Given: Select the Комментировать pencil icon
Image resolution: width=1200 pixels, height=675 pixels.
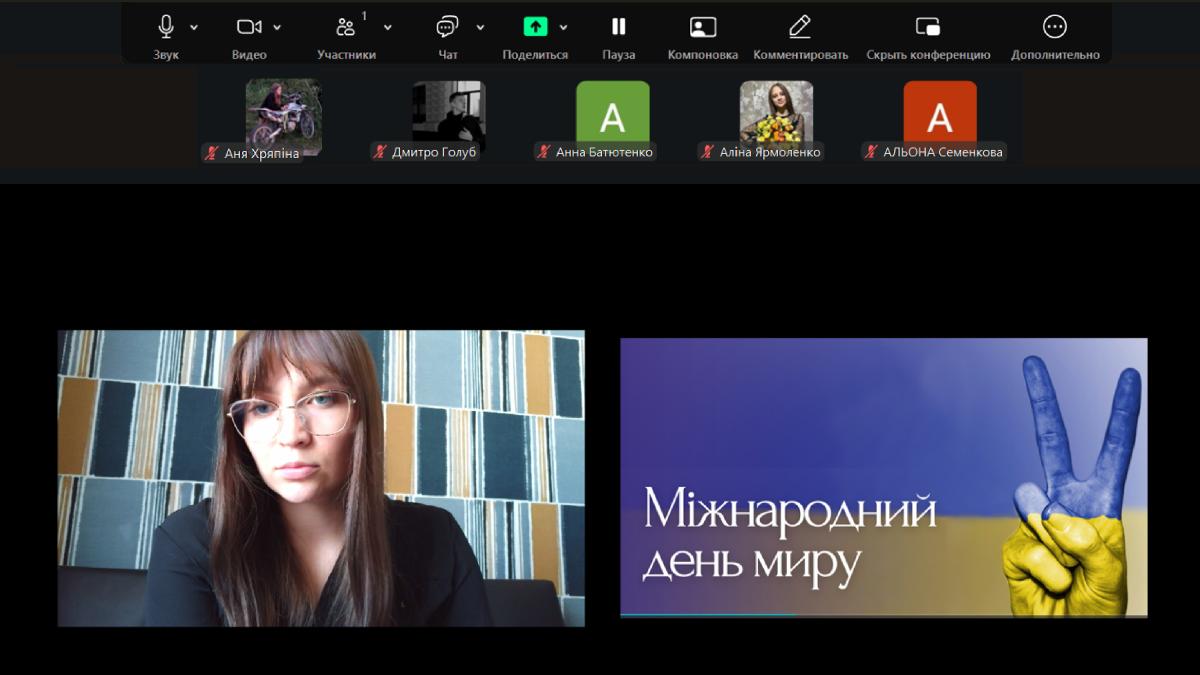Looking at the screenshot, I should 800,27.
